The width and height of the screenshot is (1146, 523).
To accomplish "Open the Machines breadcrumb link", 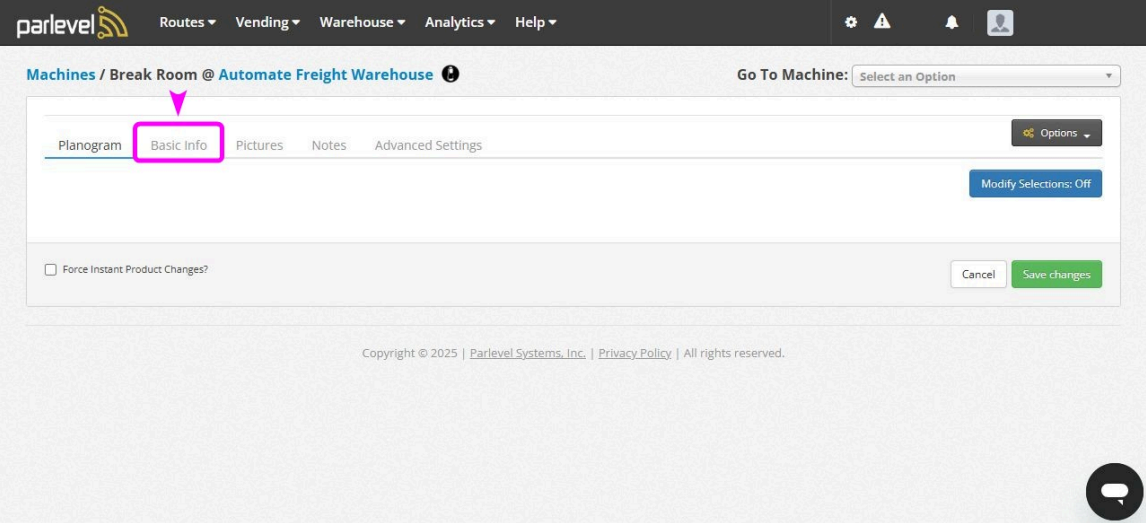I will point(61,74).
